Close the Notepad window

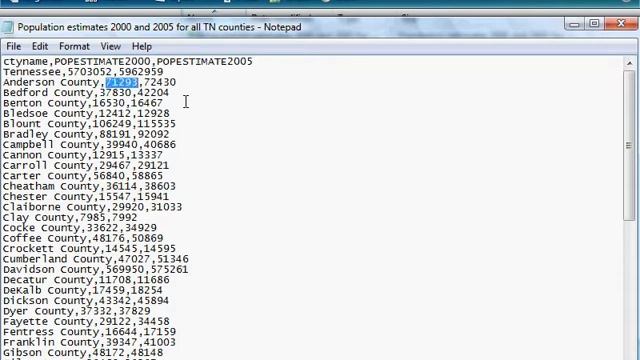(621, 24)
